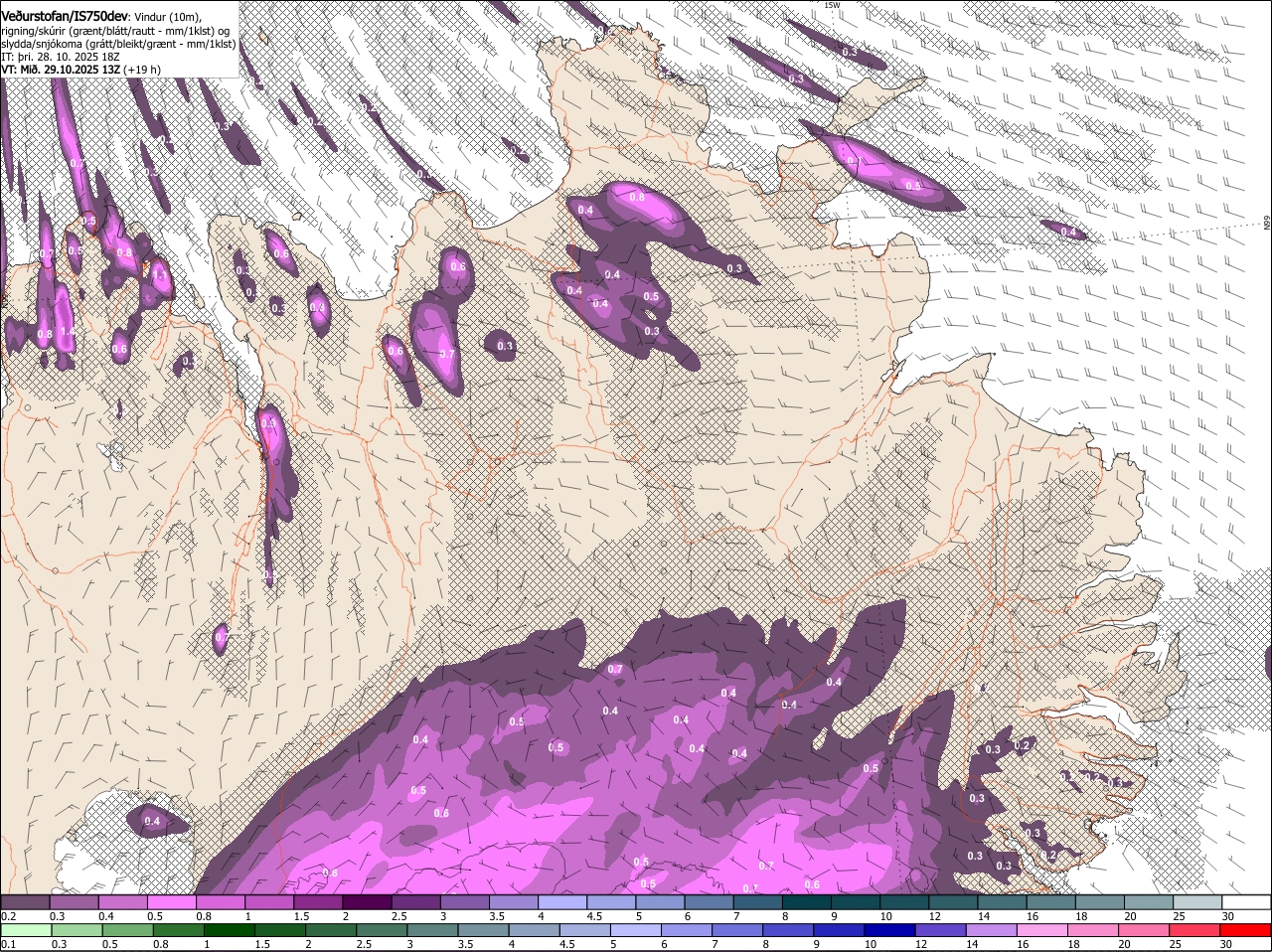Click the '15W' longitude label at the top edge
The height and width of the screenshot is (952, 1272).
[832, 5]
